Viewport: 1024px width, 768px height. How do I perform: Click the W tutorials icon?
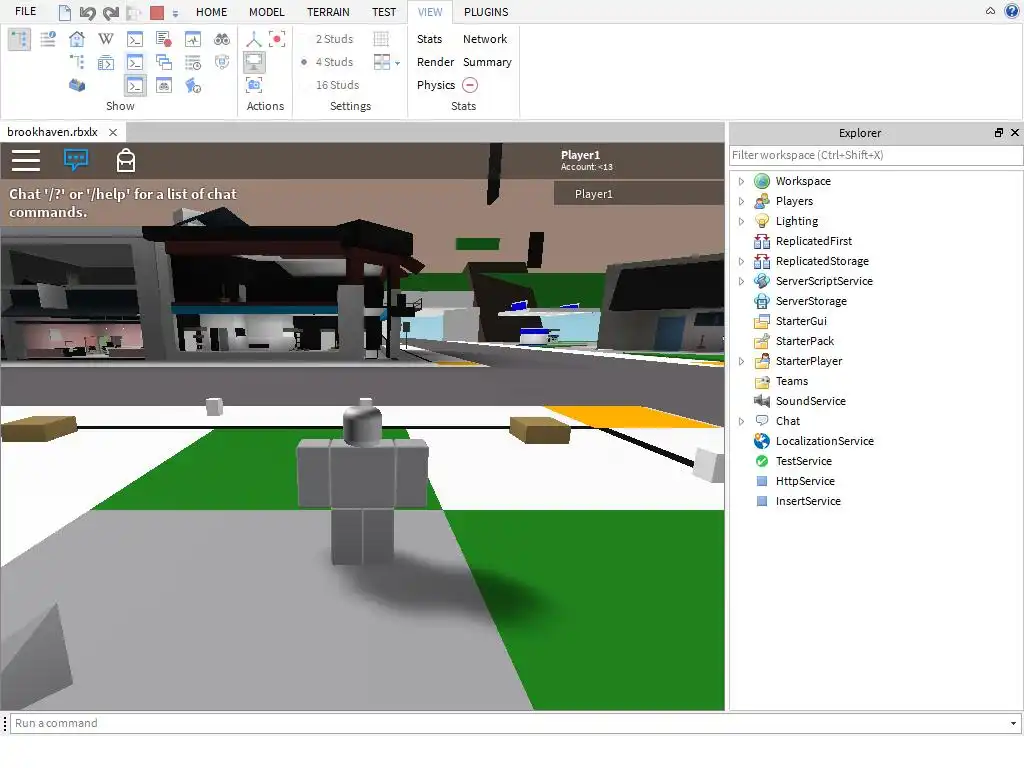106,39
